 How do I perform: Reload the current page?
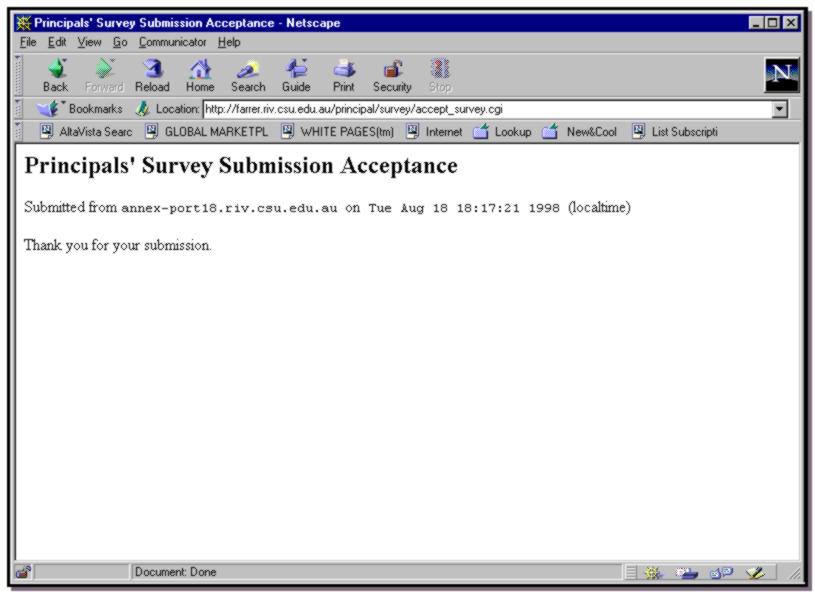pyautogui.click(x=152, y=76)
